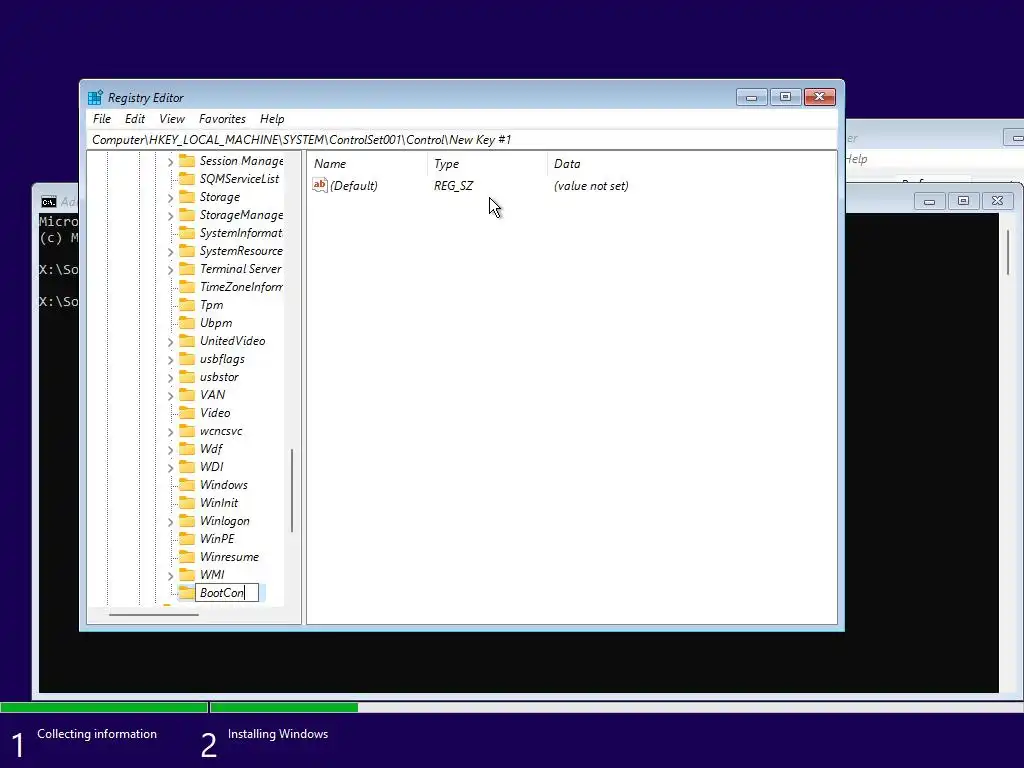
Task: Click the Video folder icon
Action: coord(187,413)
